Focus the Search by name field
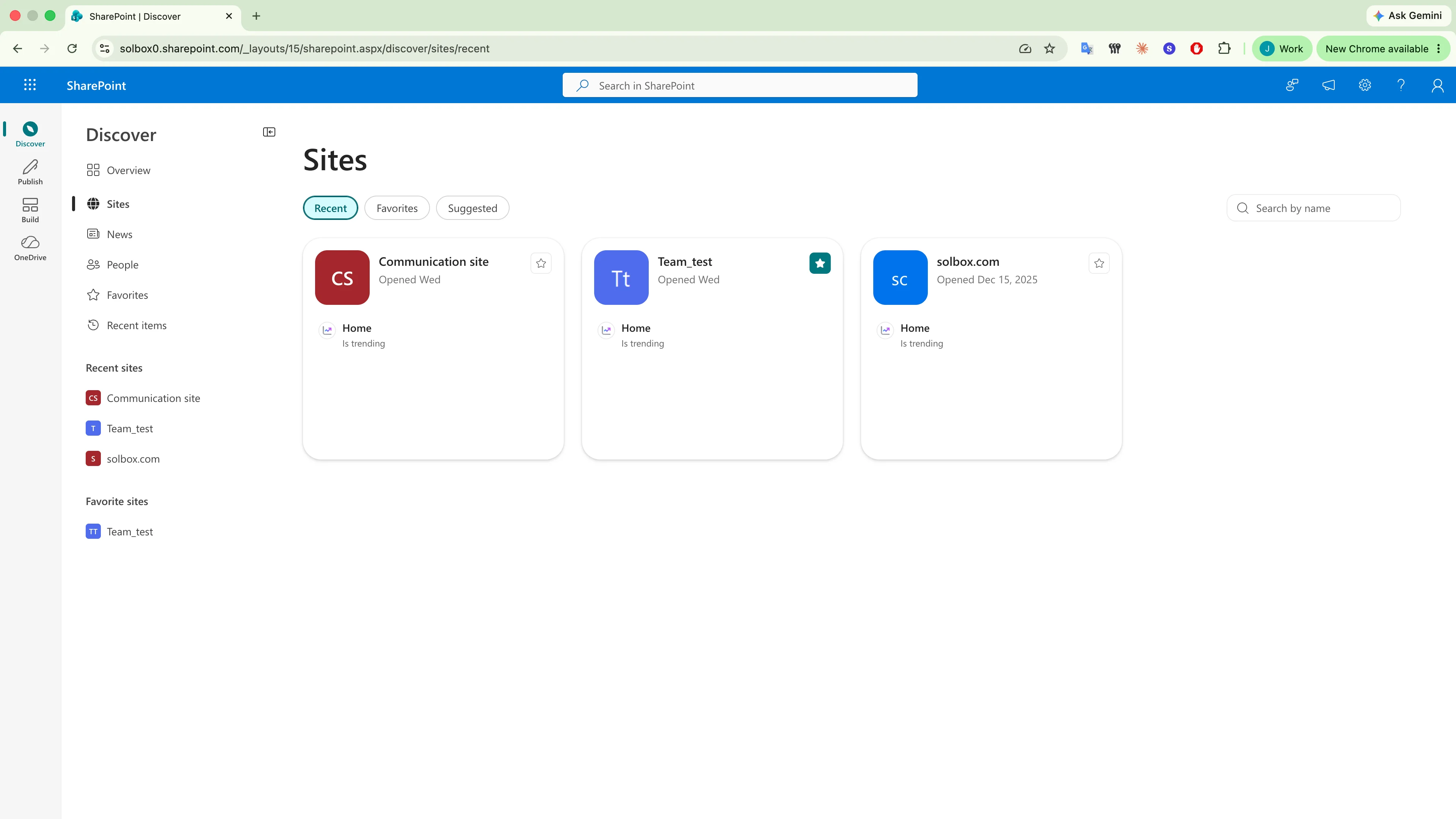This screenshot has width=1456, height=819. coord(1313,208)
